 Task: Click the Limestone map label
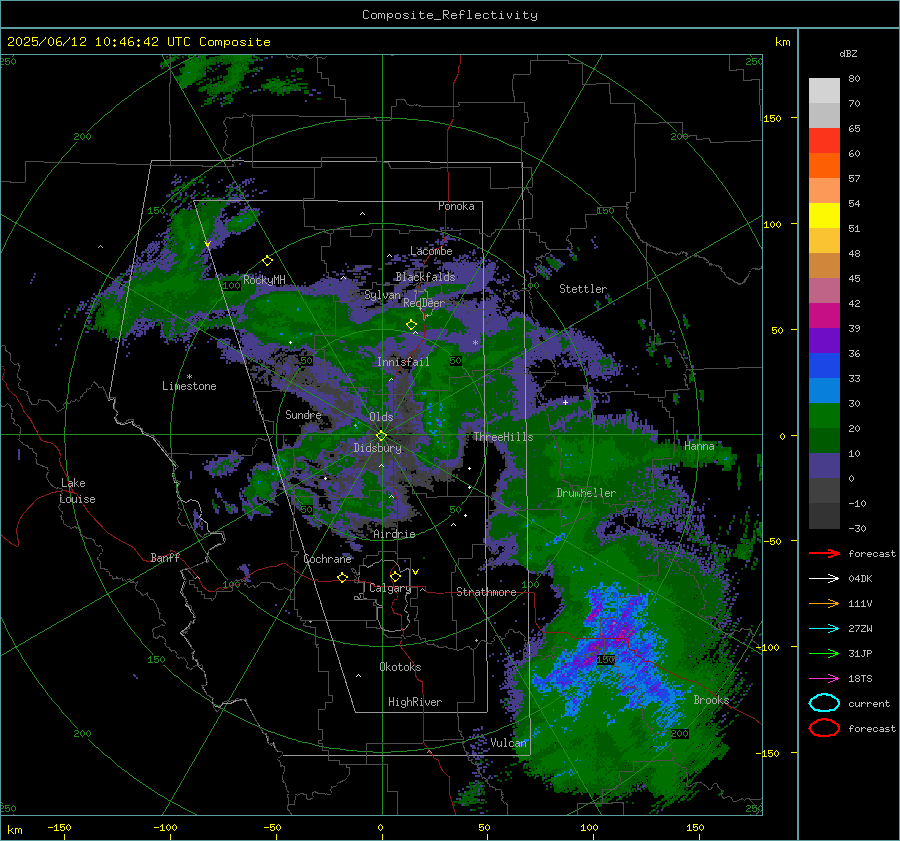(189, 386)
